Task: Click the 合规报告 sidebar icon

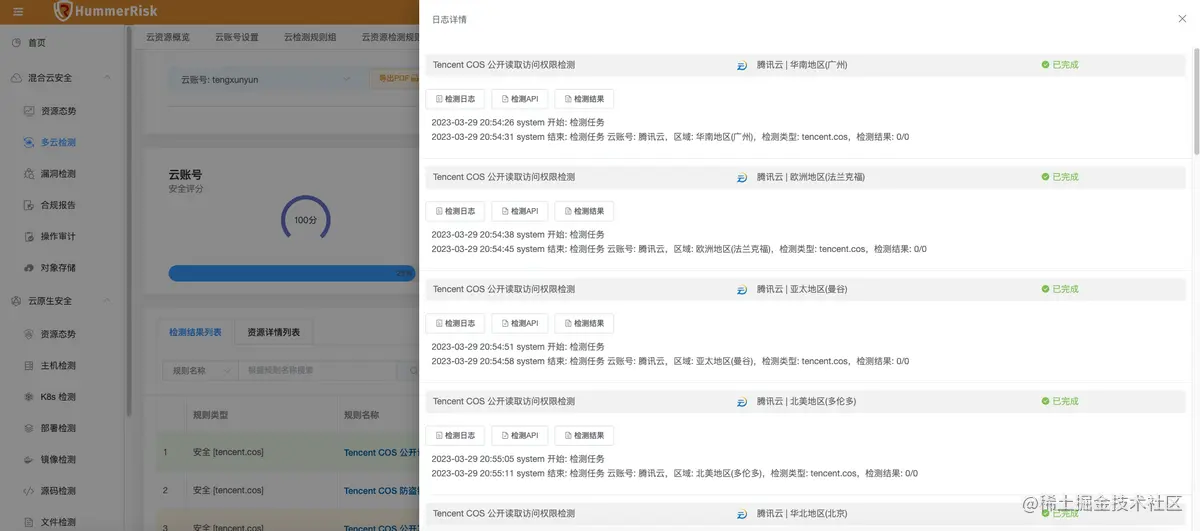Action: point(30,205)
